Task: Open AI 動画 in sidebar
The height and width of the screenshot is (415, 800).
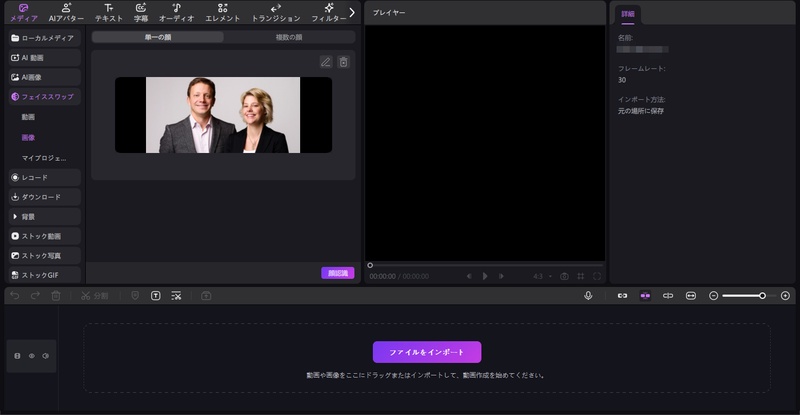Action: click(x=45, y=58)
